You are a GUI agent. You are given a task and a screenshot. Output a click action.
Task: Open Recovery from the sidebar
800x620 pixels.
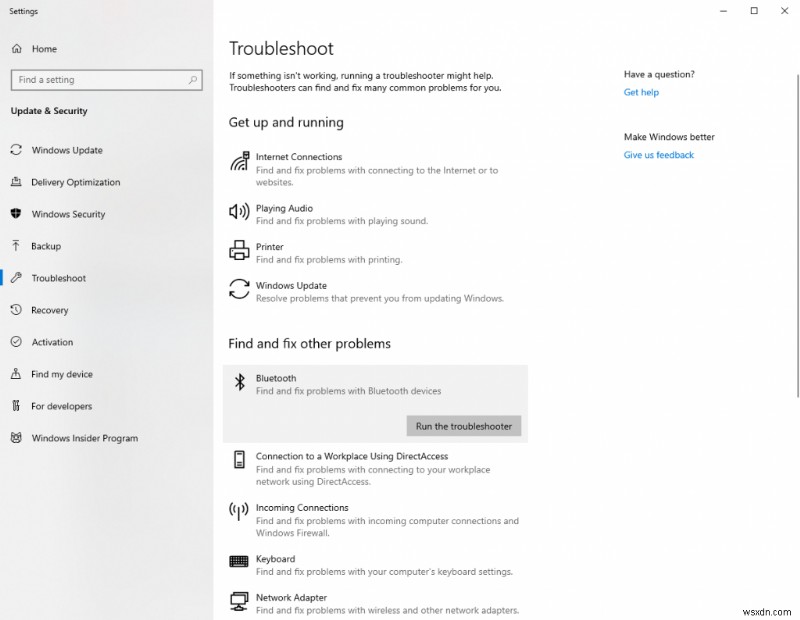click(x=55, y=310)
